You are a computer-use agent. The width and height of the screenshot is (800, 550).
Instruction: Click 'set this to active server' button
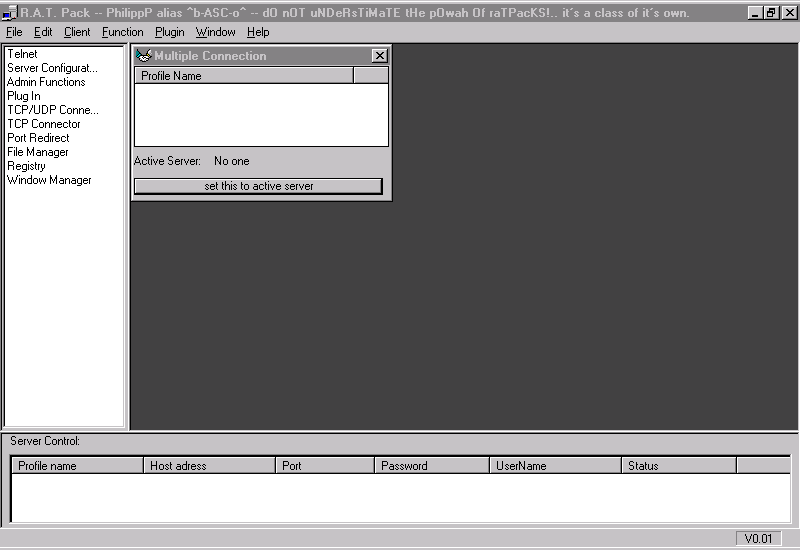tap(258, 186)
